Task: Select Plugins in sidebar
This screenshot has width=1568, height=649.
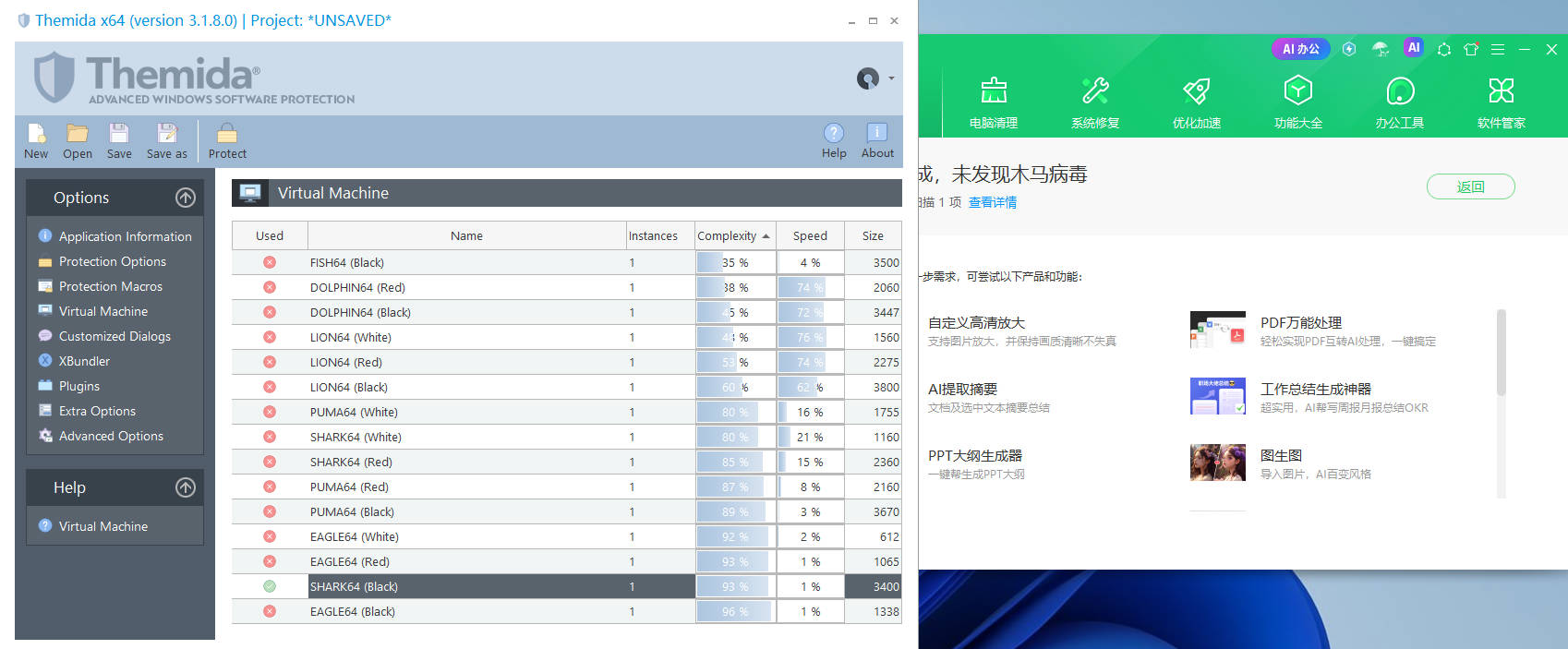Action: click(79, 386)
